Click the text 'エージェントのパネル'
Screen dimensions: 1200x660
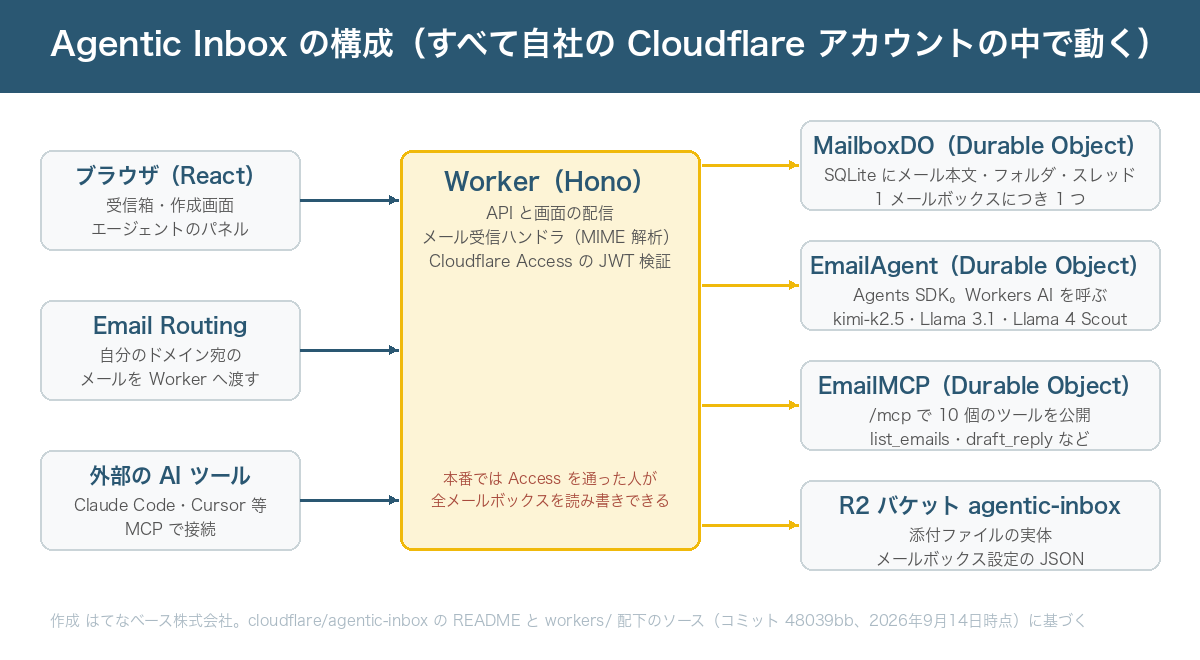click(170, 229)
